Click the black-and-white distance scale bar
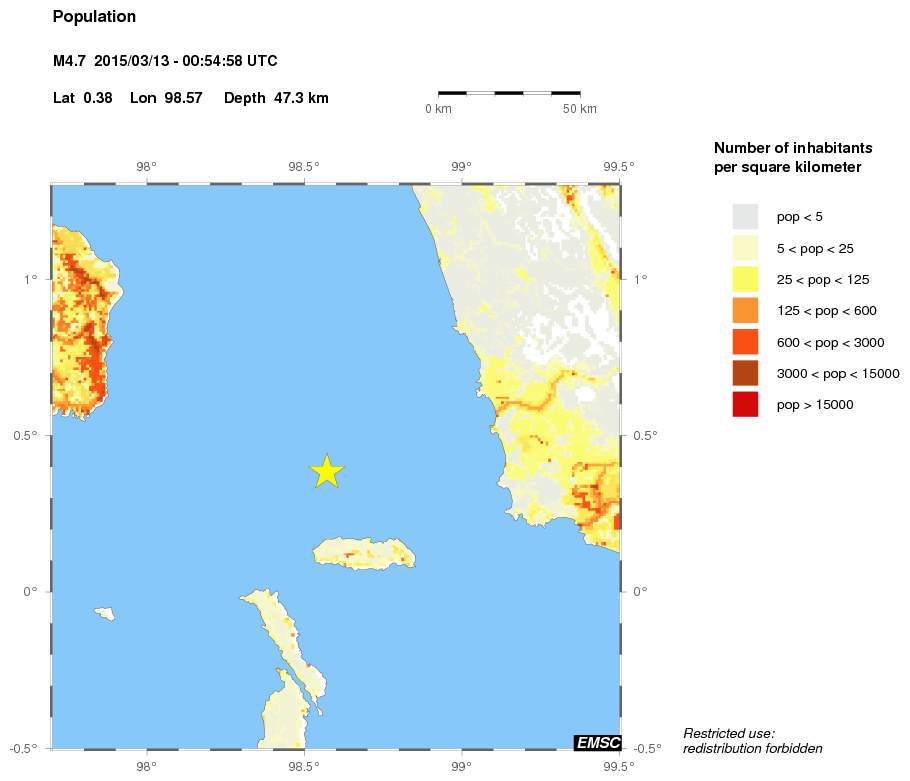910x781 pixels. tap(509, 93)
